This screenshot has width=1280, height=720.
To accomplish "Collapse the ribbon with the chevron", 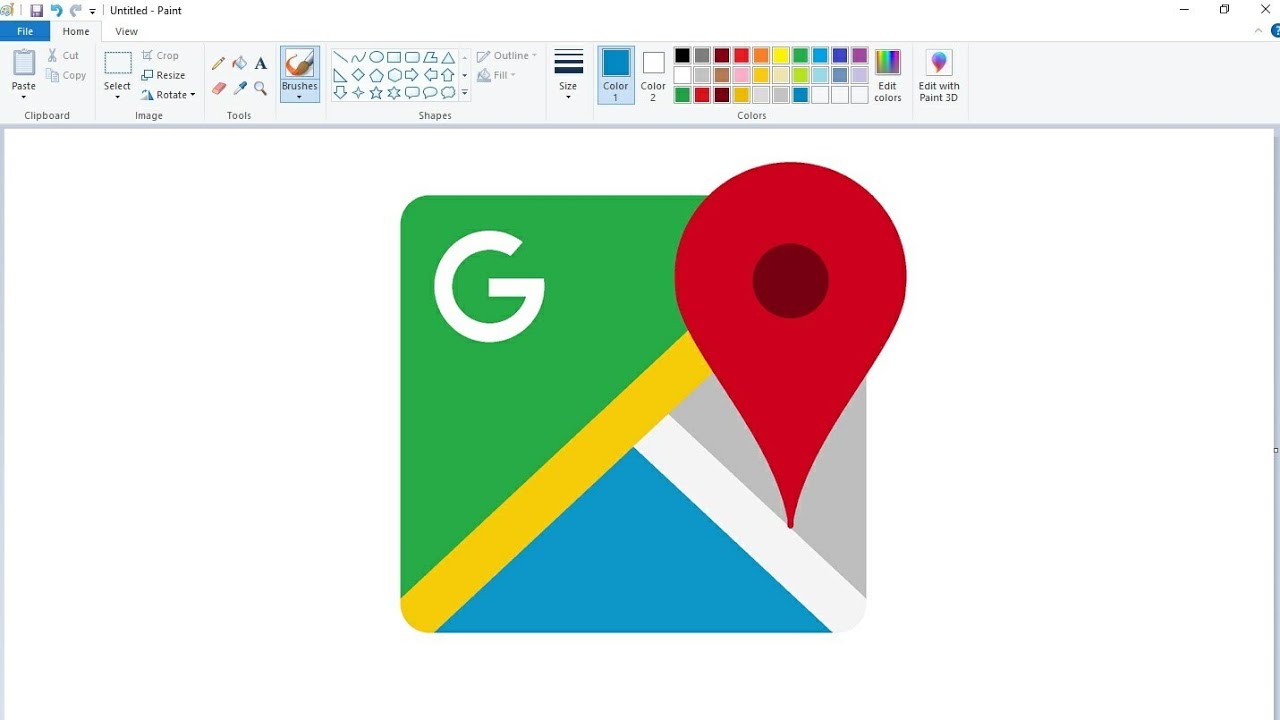I will point(1259,31).
